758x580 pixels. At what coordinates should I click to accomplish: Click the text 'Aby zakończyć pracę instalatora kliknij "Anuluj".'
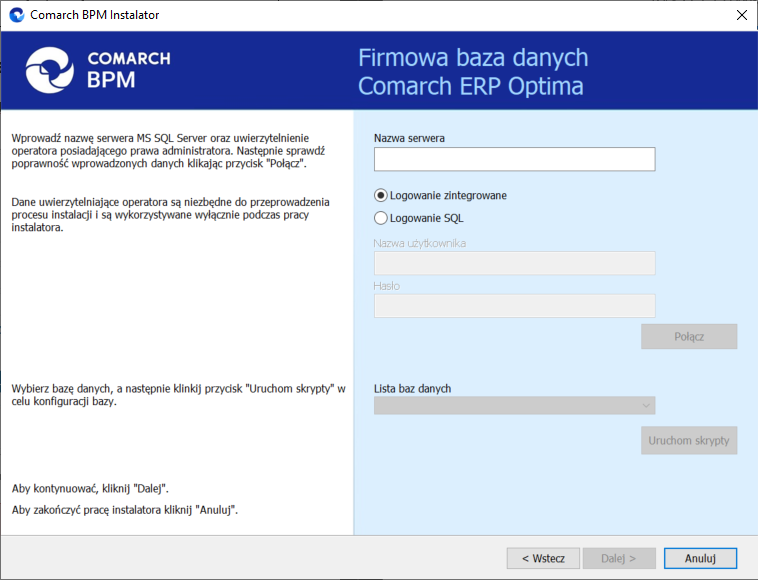click(x=125, y=510)
